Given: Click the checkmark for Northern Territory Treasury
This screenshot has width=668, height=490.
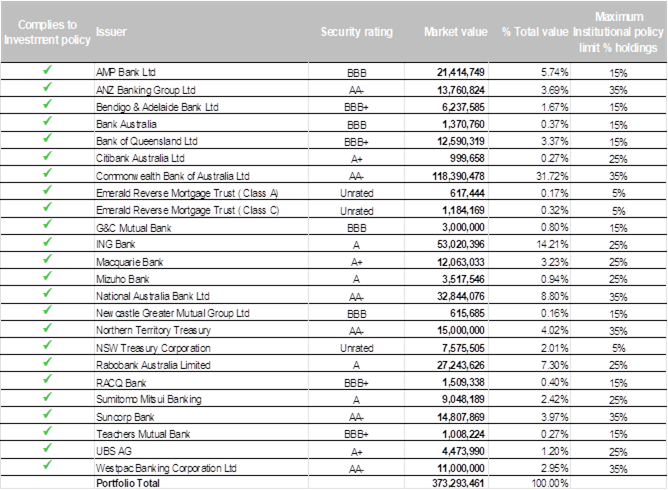Looking at the screenshot, I should coord(47,328).
